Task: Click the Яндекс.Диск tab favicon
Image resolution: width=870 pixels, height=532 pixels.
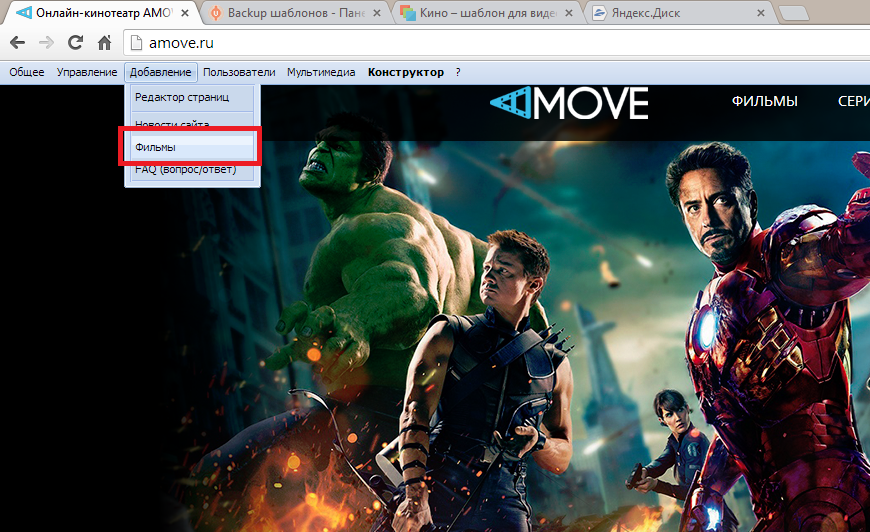Action: [x=599, y=13]
